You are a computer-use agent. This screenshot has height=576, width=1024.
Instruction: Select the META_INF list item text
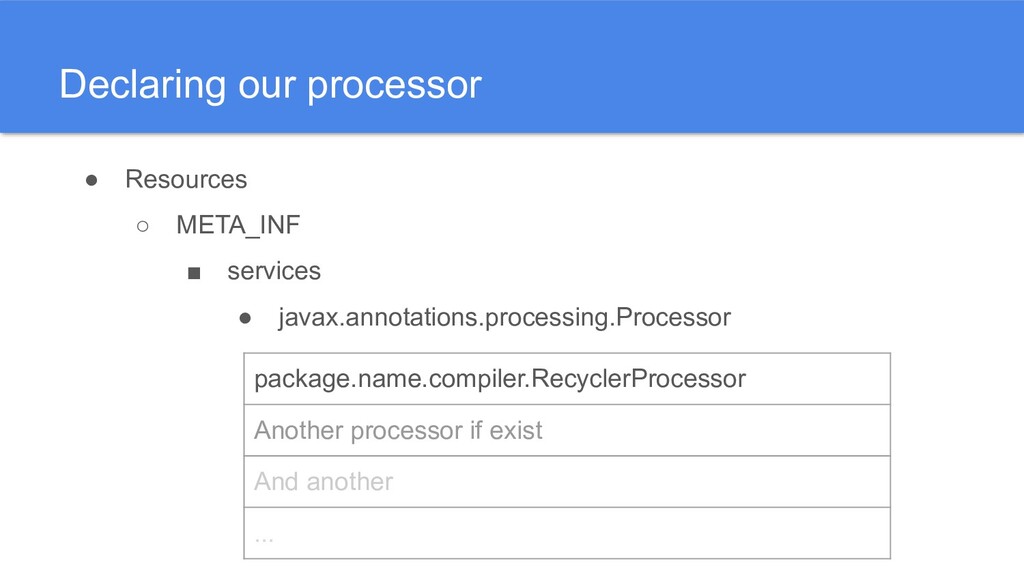click(x=237, y=226)
